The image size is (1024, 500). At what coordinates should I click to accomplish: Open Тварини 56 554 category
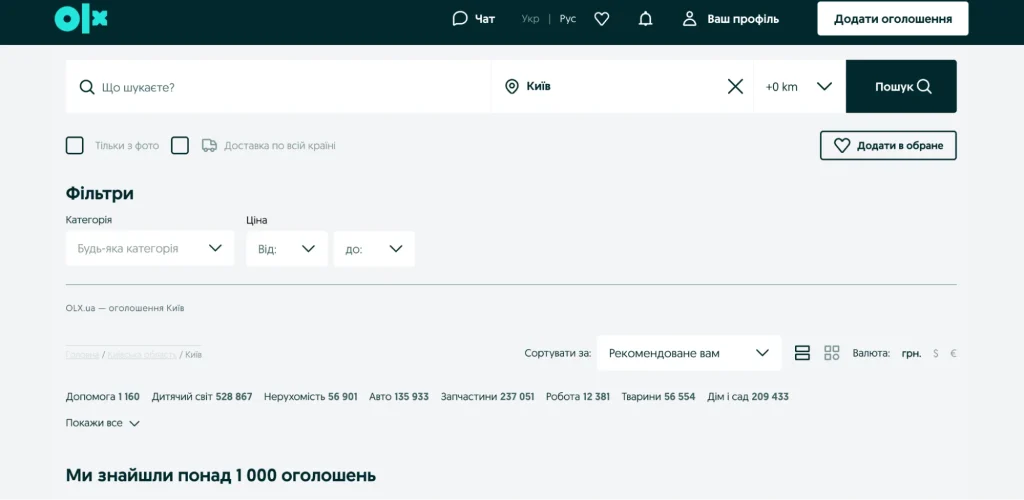(658, 396)
